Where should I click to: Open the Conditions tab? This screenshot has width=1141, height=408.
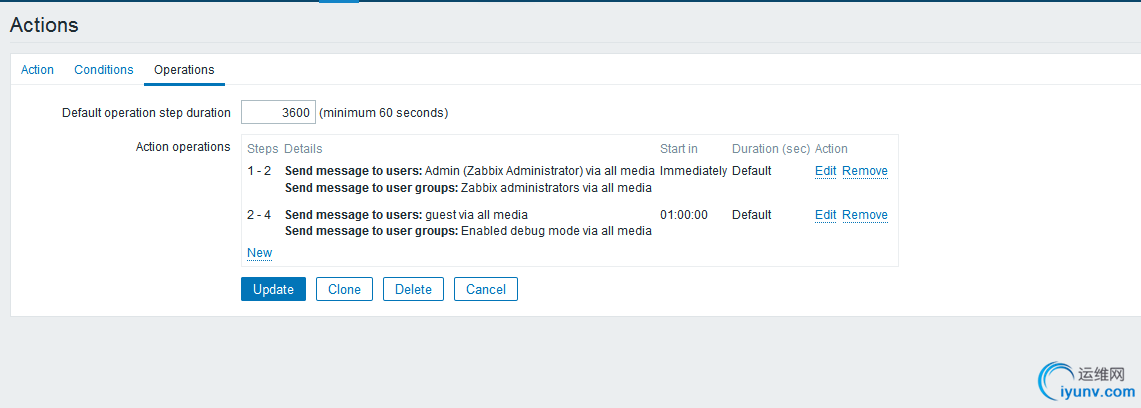[104, 70]
